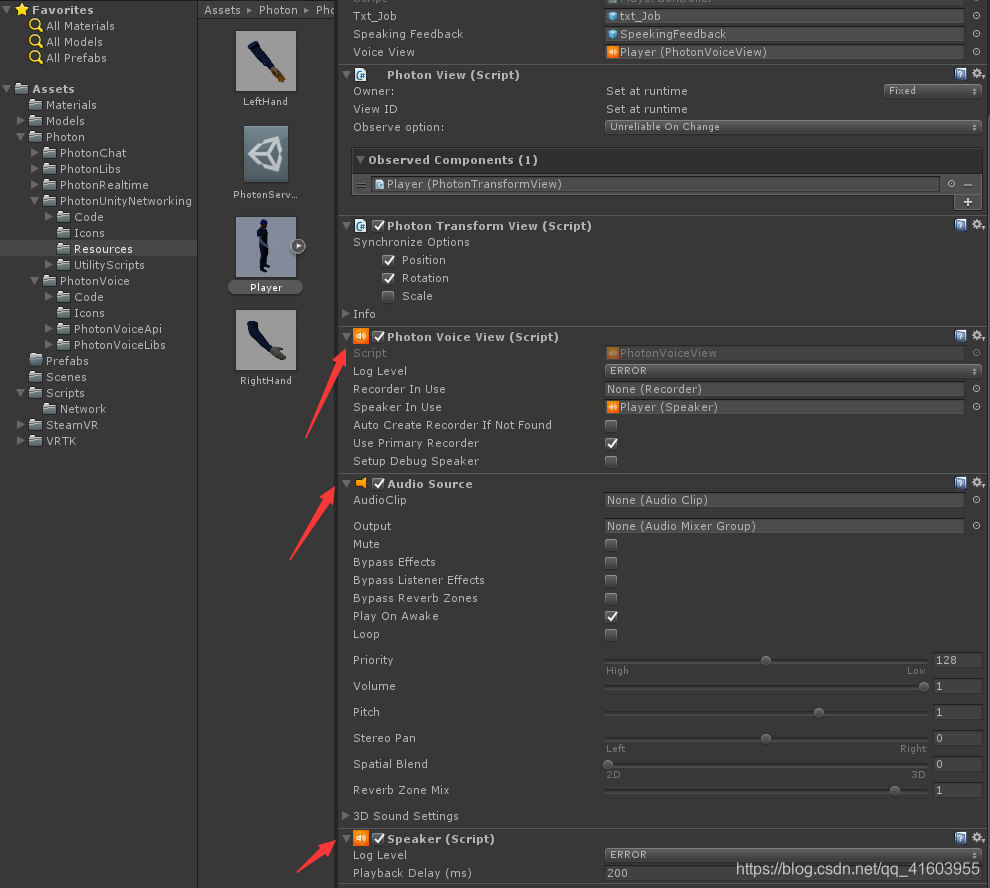Viewport: 990px width, 888px height.
Task: Toggle Use Primary Recorder checkbox
Action: click(611, 443)
